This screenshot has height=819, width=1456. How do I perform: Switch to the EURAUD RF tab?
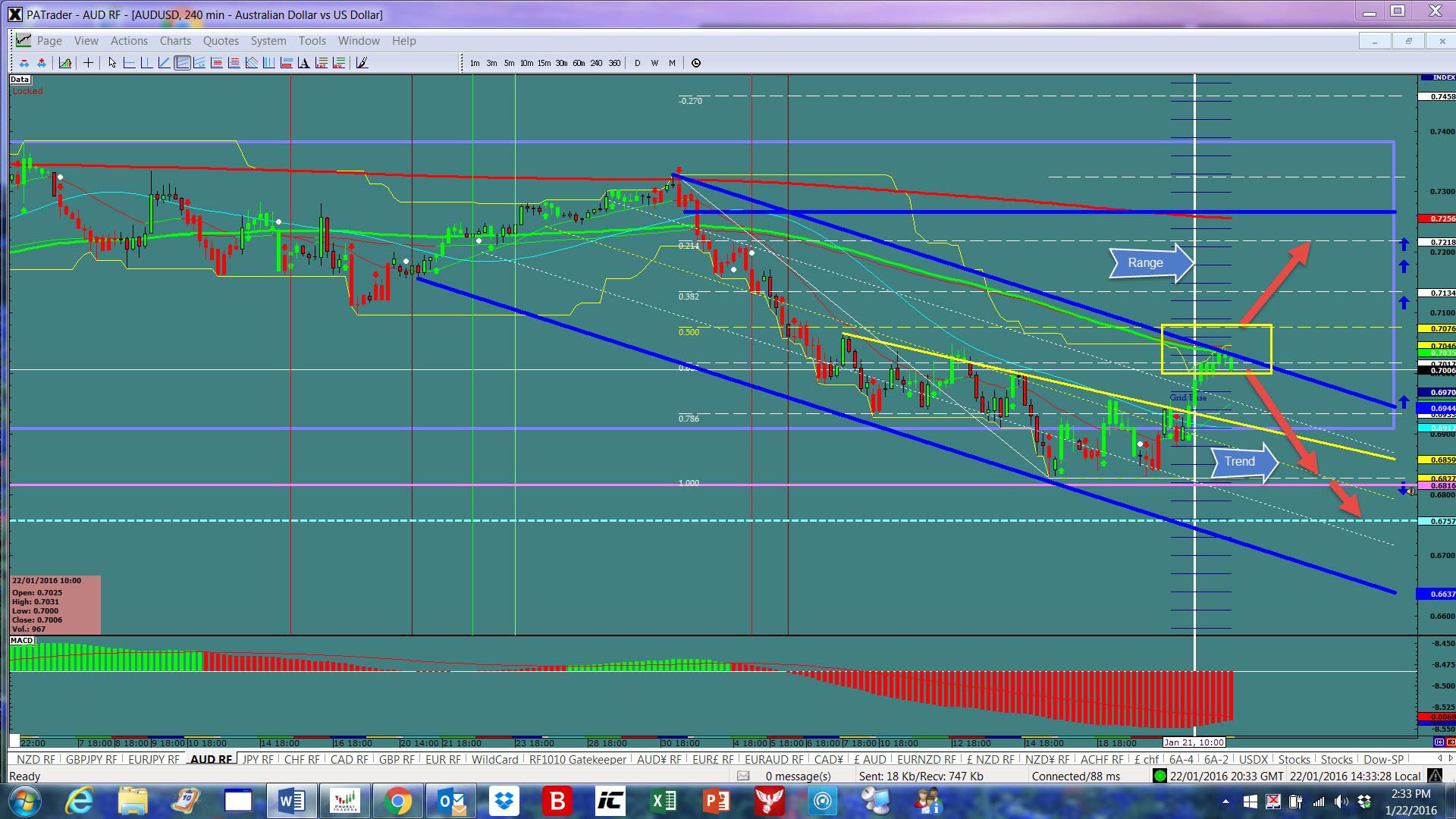point(773,759)
